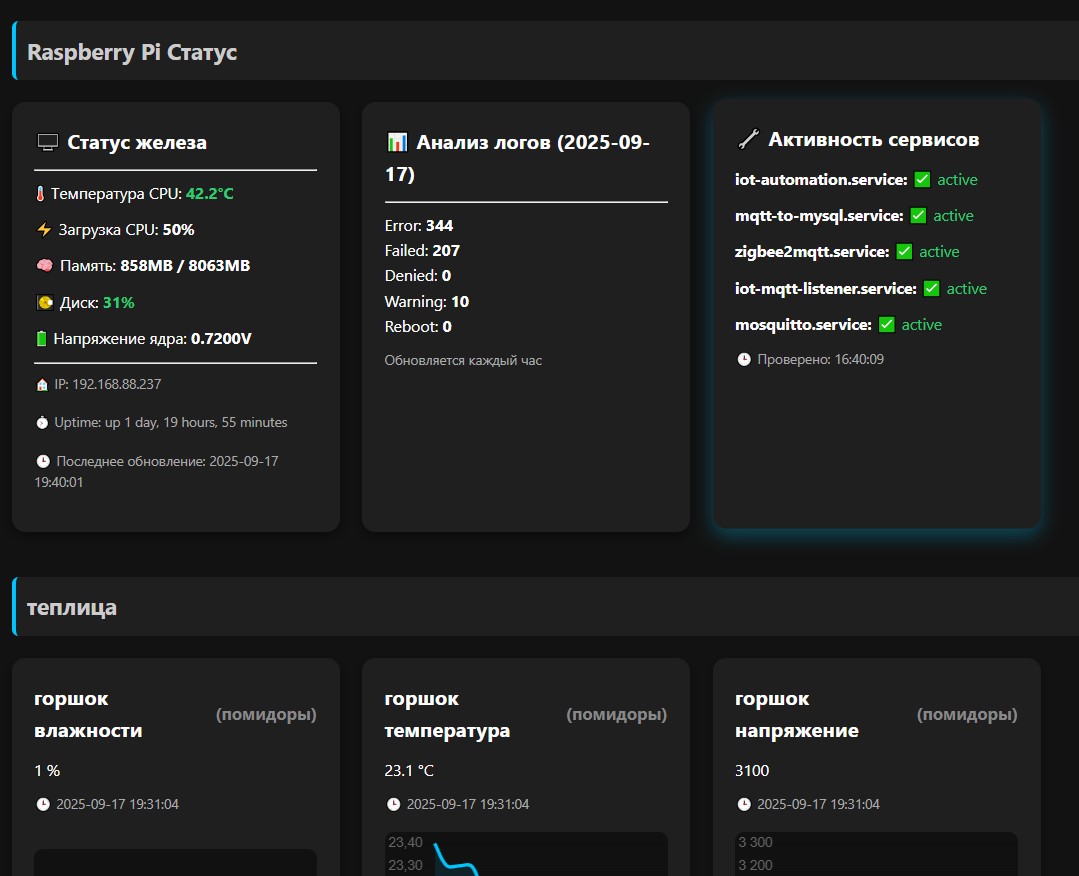Image resolution: width=1079 pixels, height=876 pixels.
Task: Click green checkmark for iot-automation.service
Action: (x=922, y=180)
